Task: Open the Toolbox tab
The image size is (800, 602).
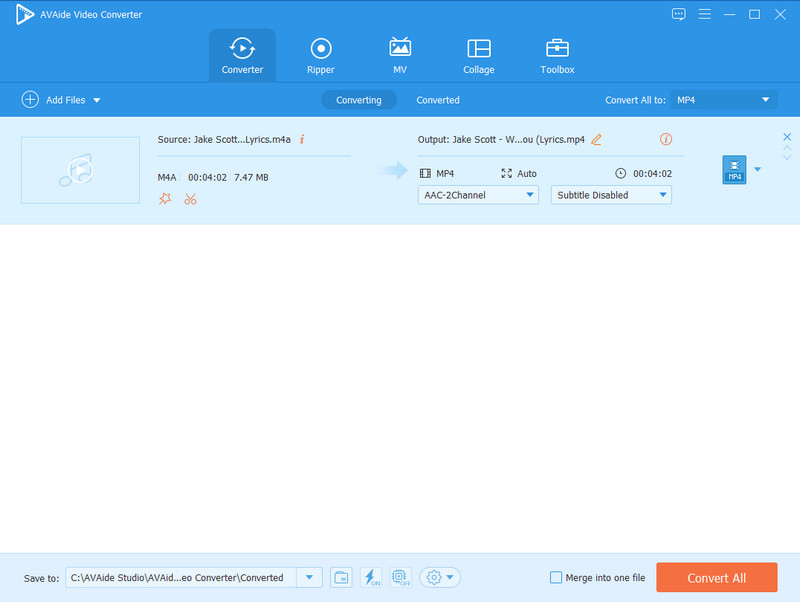Action: click(557, 55)
